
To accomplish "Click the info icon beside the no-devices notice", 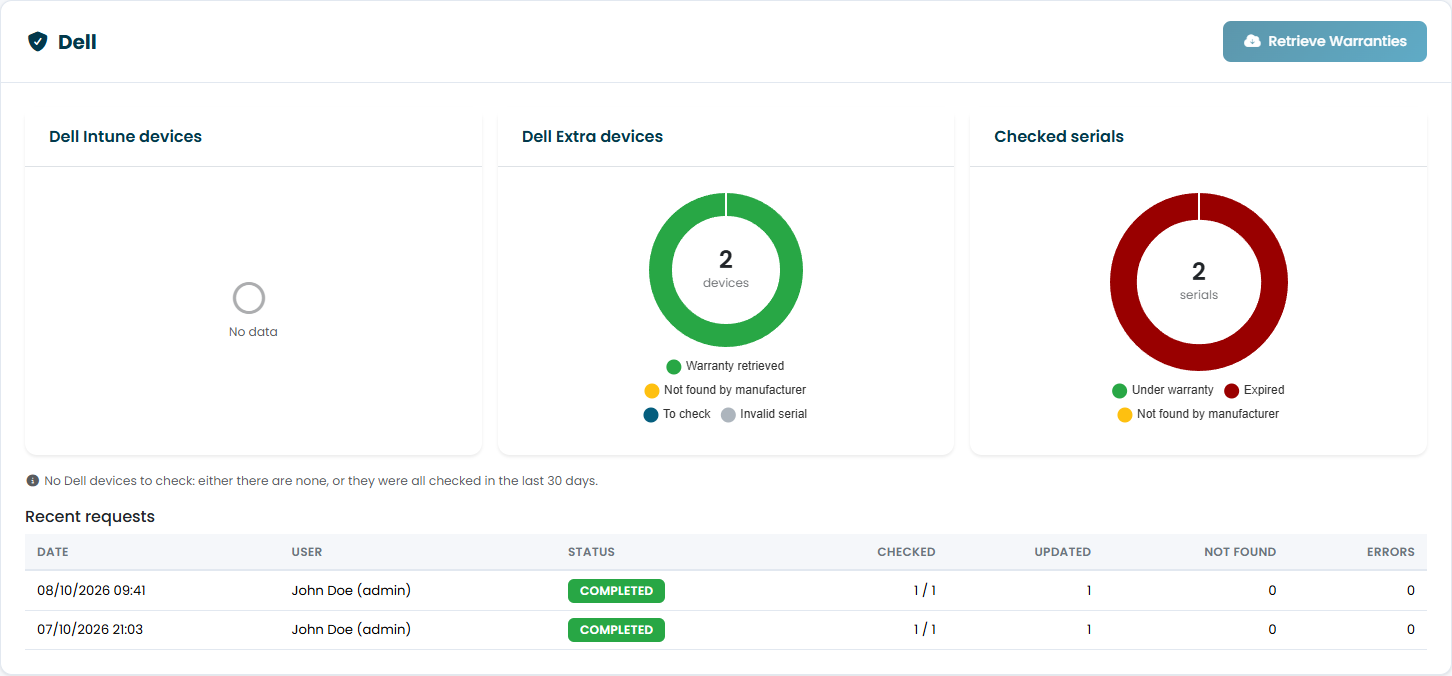I will (x=32, y=481).
